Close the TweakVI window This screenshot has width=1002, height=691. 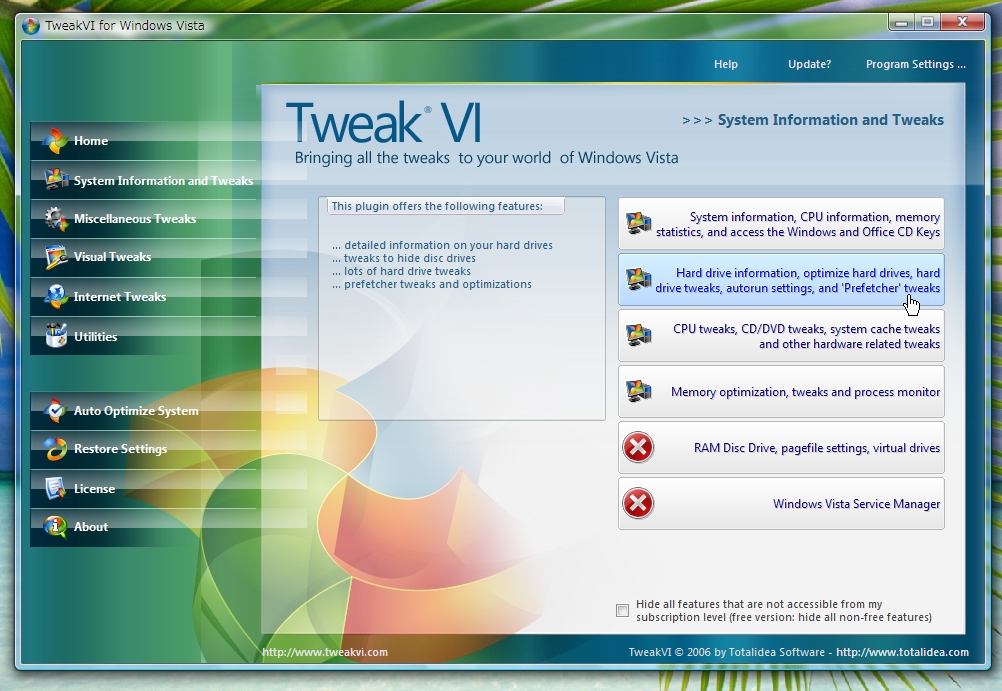tap(962, 22)
